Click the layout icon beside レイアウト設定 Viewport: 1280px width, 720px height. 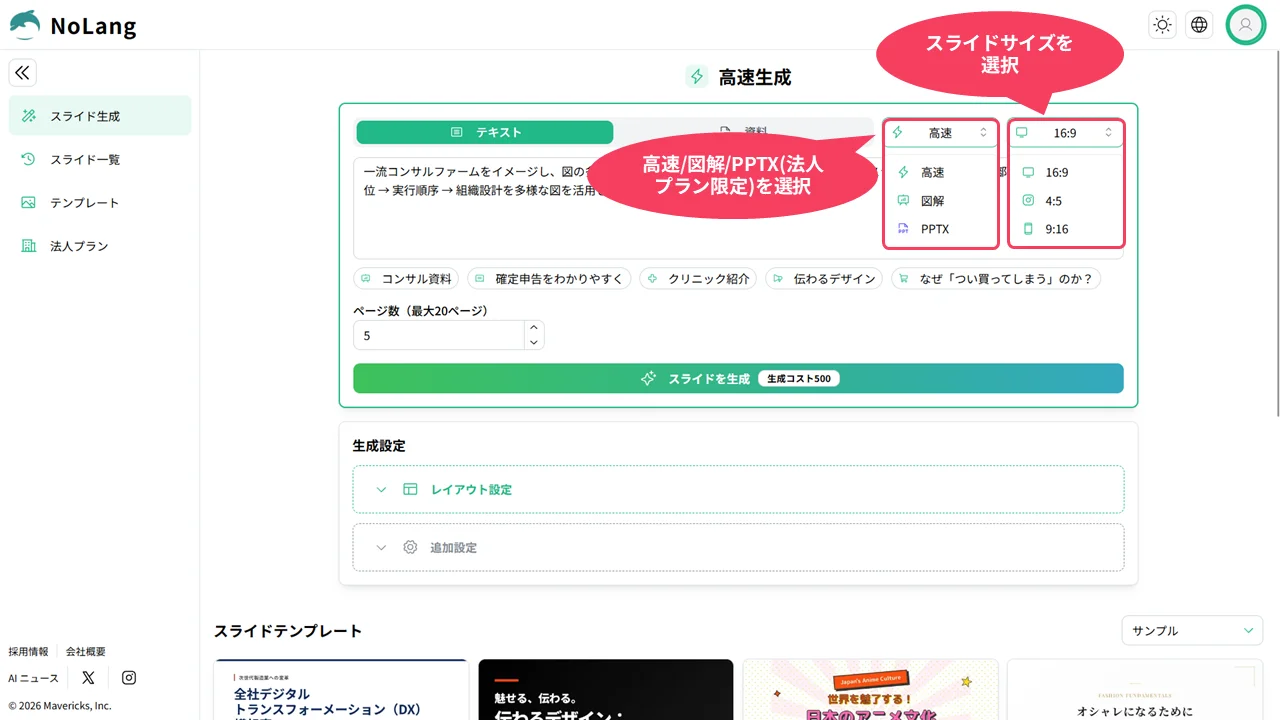410,489
